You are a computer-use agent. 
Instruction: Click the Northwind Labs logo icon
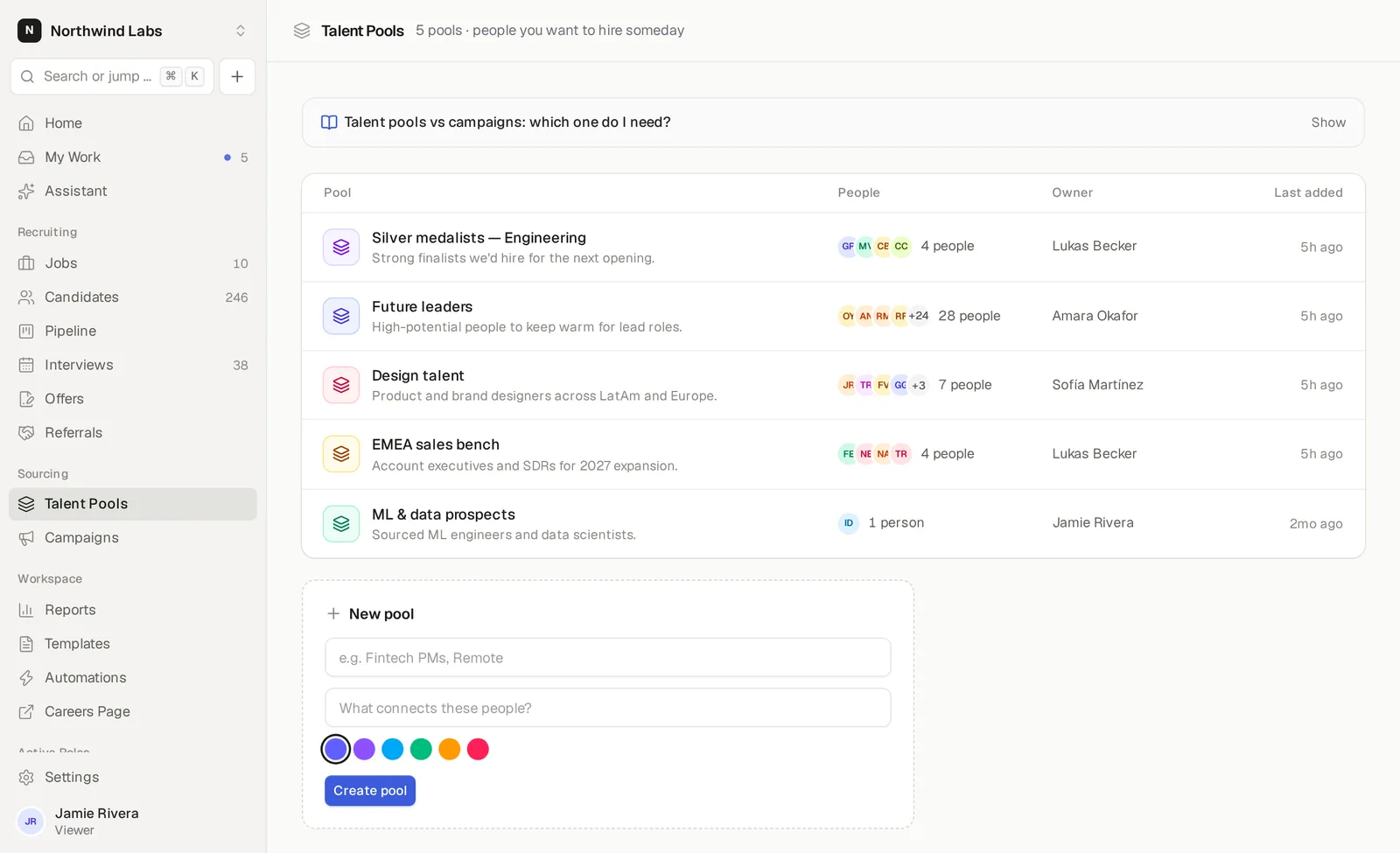pyautogui.click(x=30, y=31)
